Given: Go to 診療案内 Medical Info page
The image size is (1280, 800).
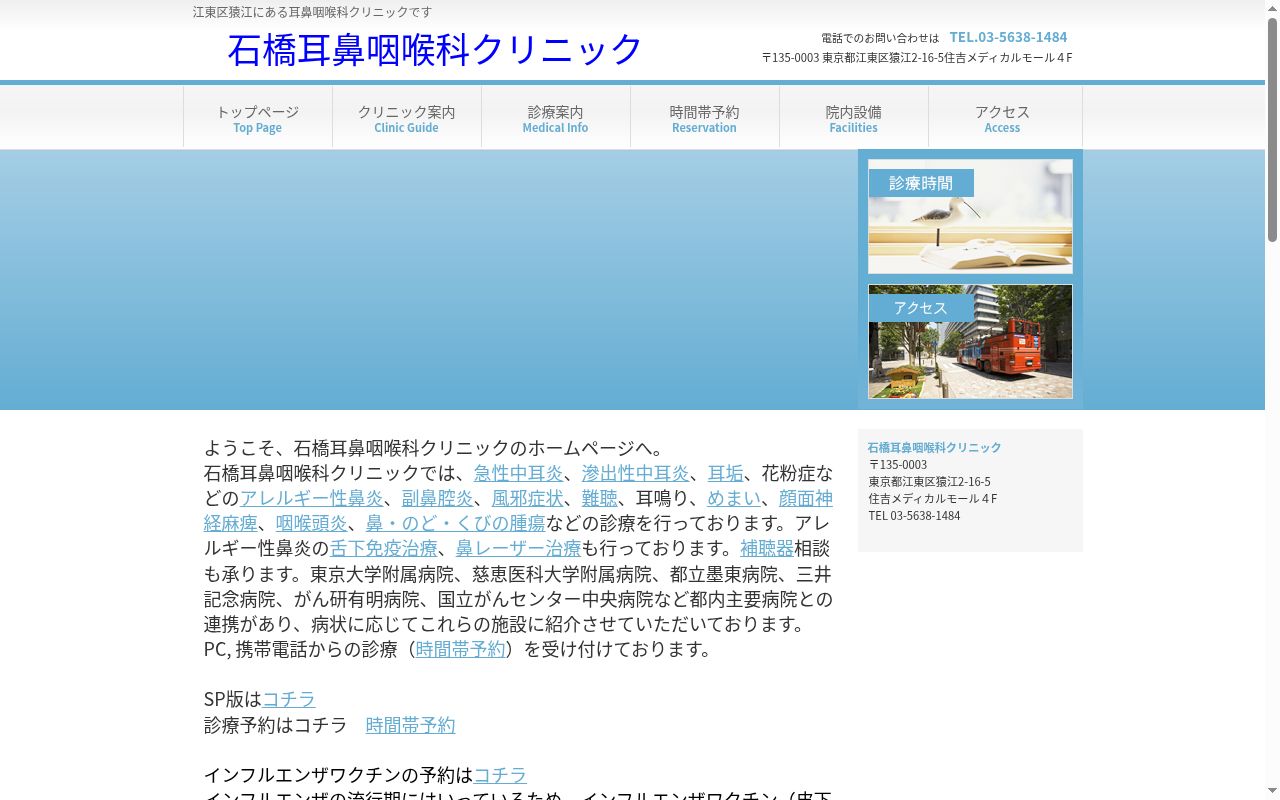Looking at the screenshot, I should point(556,117).
